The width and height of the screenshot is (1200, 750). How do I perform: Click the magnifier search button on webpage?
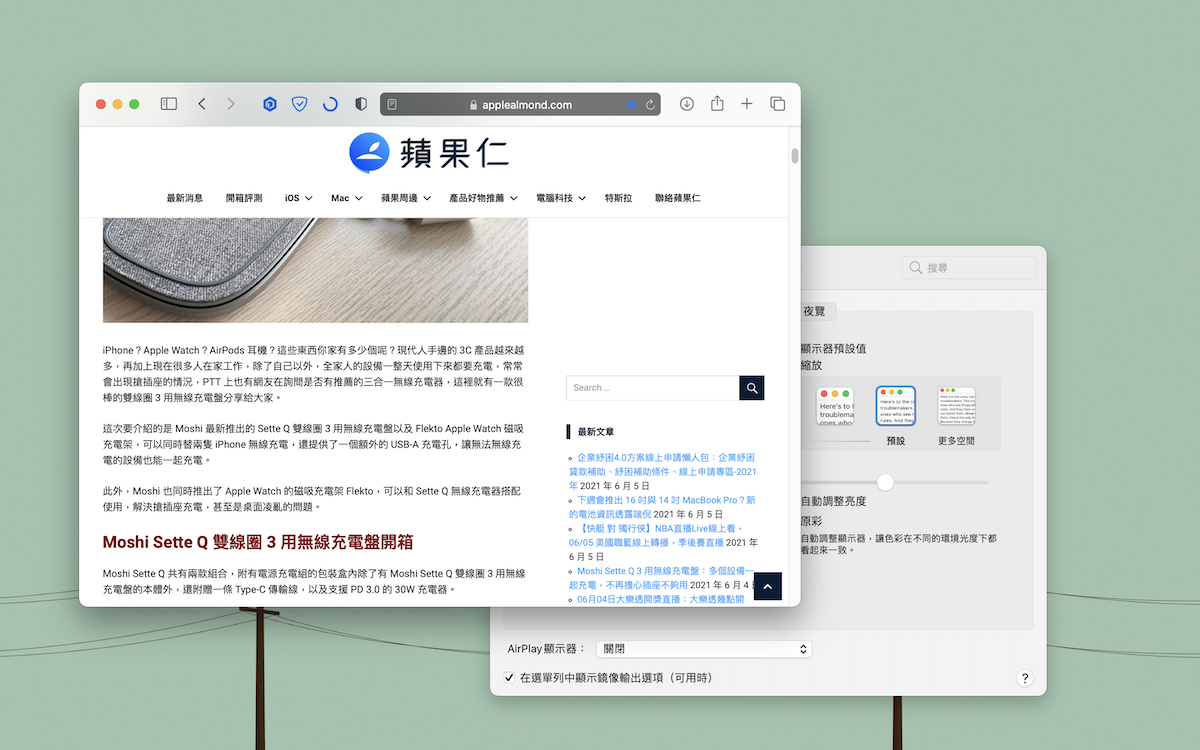[x=752, y=388]
